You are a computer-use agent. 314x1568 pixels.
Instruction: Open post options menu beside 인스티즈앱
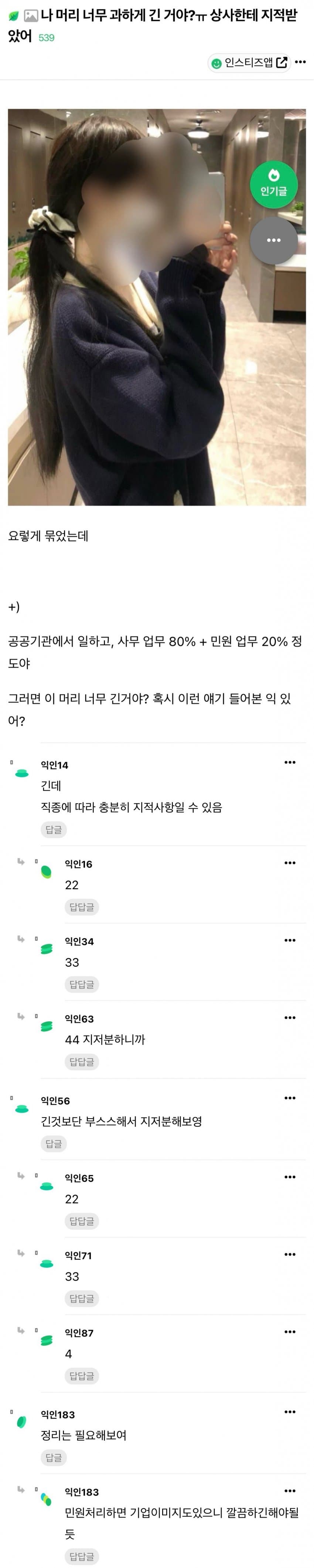tap(300, 62)
